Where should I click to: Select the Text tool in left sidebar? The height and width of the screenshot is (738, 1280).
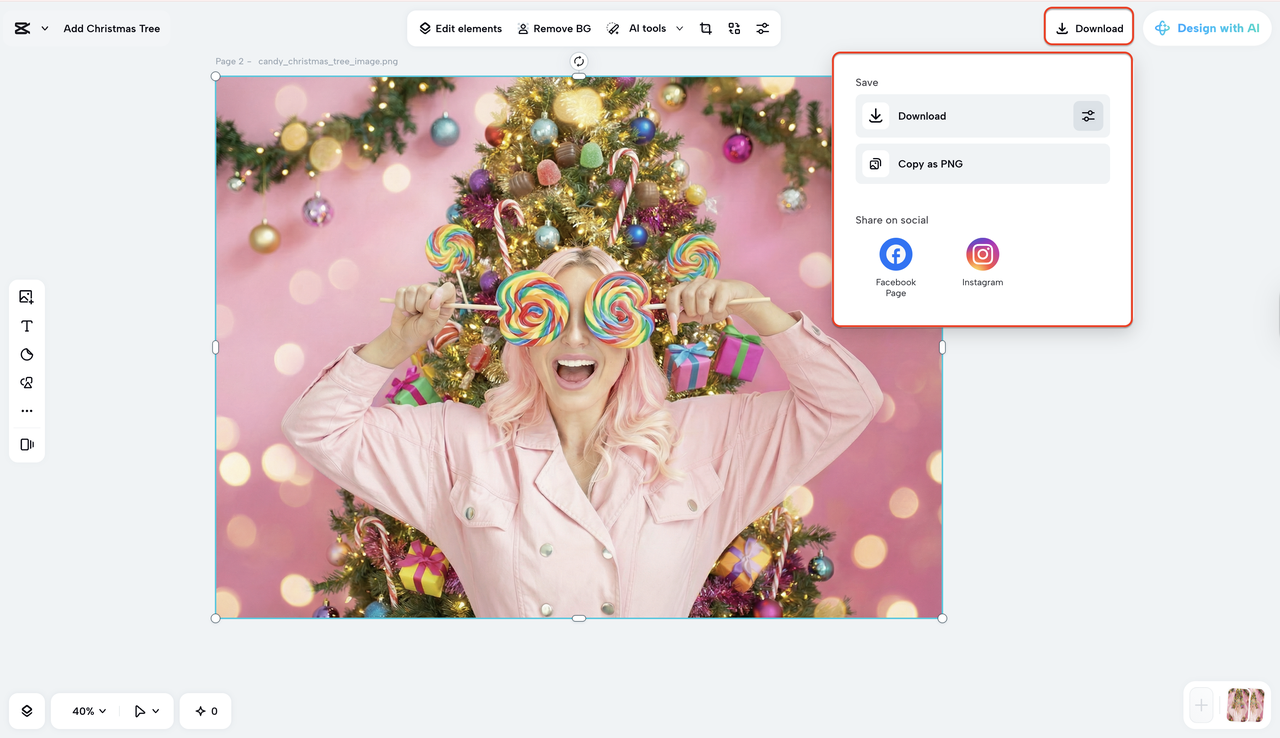(27, 326)
